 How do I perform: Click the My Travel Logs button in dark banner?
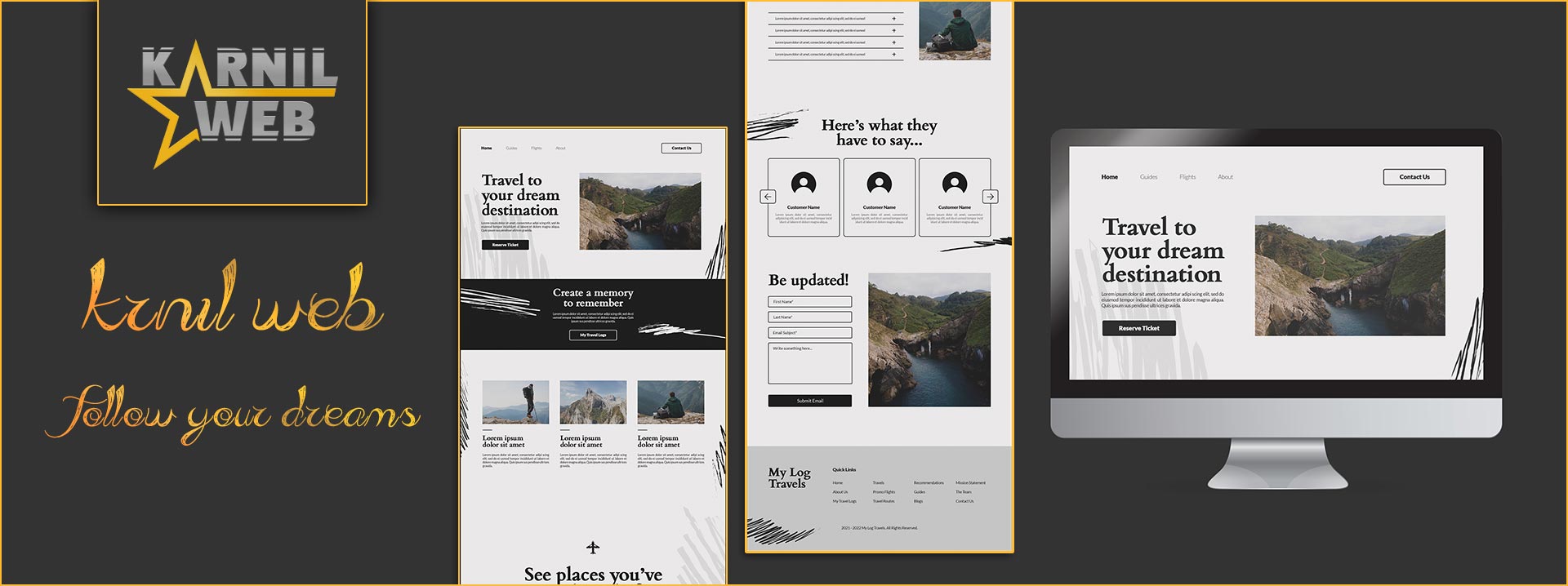593,335
